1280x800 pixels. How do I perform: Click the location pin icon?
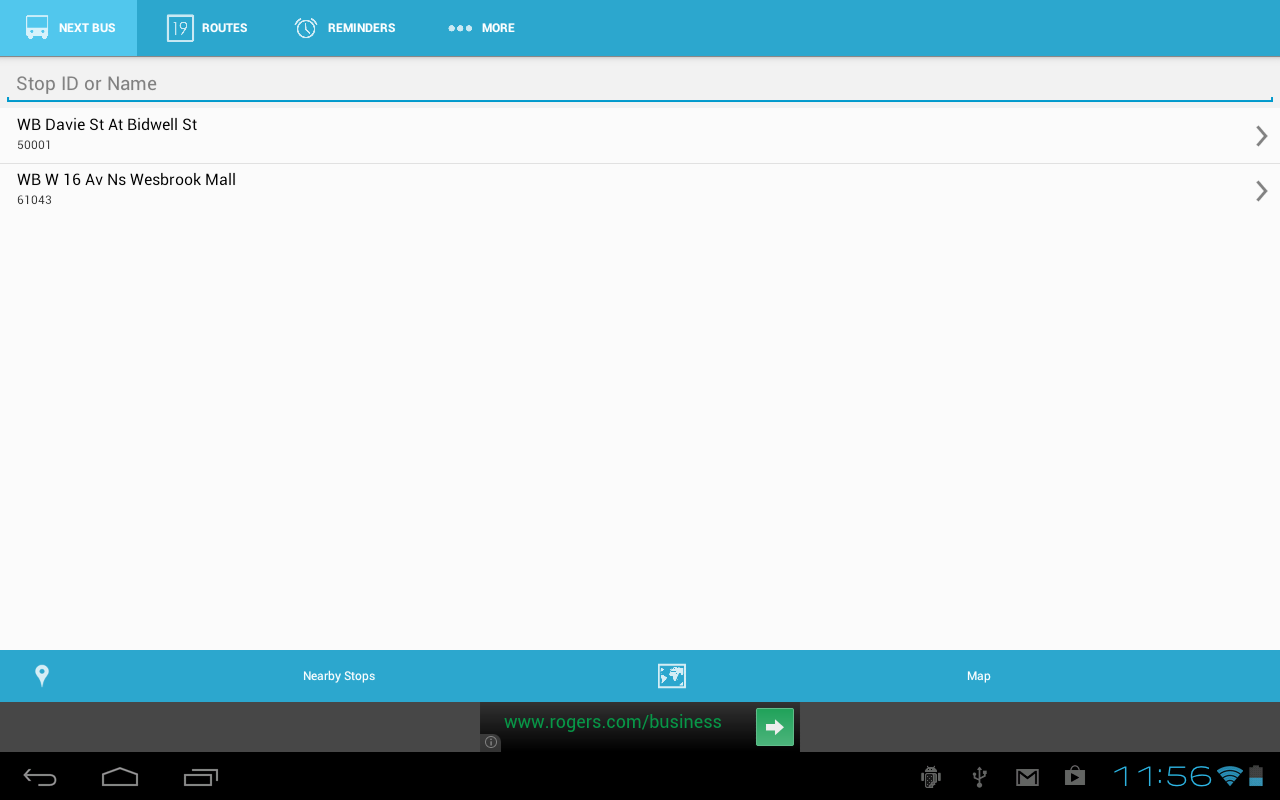point(42,676)
